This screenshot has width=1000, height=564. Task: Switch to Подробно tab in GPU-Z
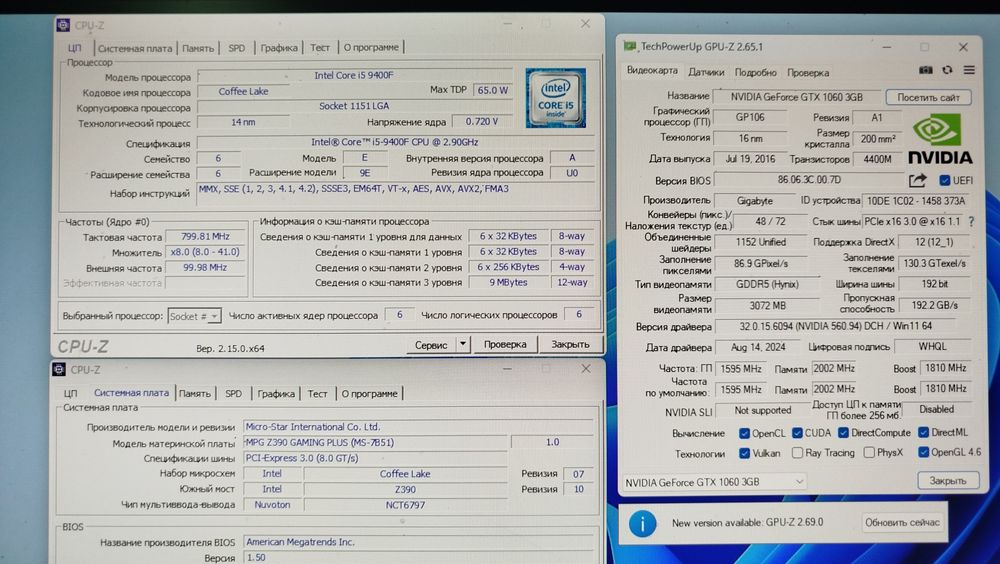[x=755, y=72]
